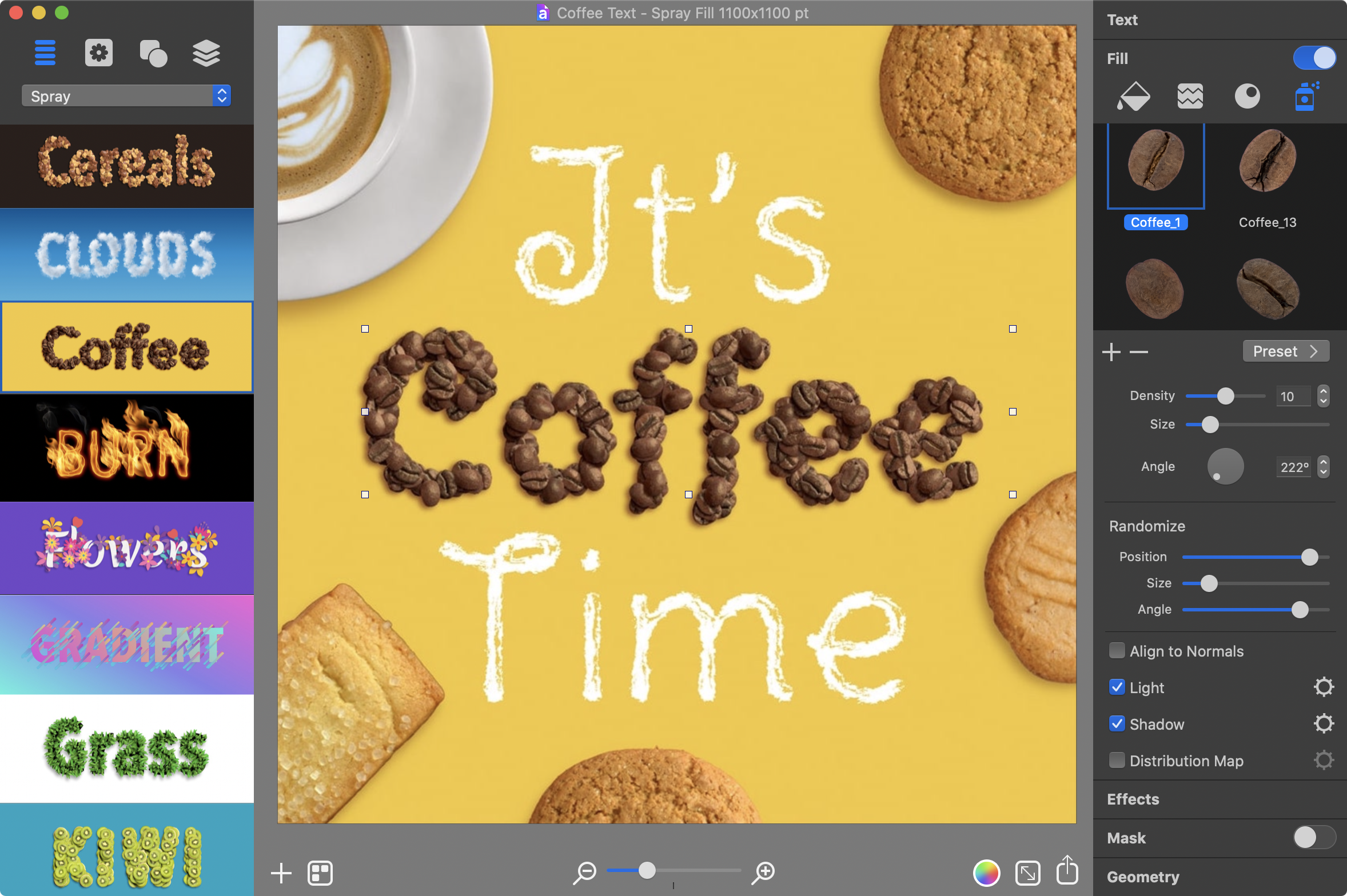Click the "Time" chalk text on canvas
Screen dimensions: 1347x896
pos(672,618)
